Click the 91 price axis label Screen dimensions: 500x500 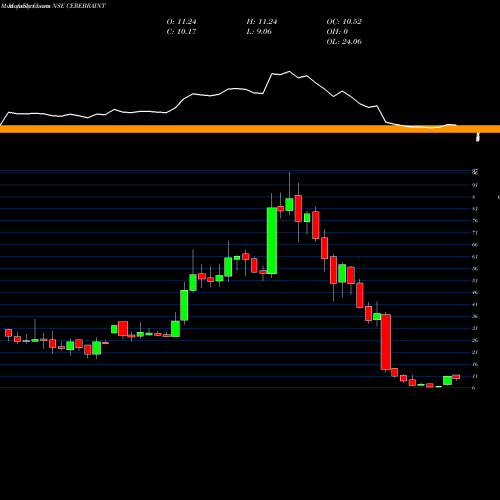[x=475, y=185]
